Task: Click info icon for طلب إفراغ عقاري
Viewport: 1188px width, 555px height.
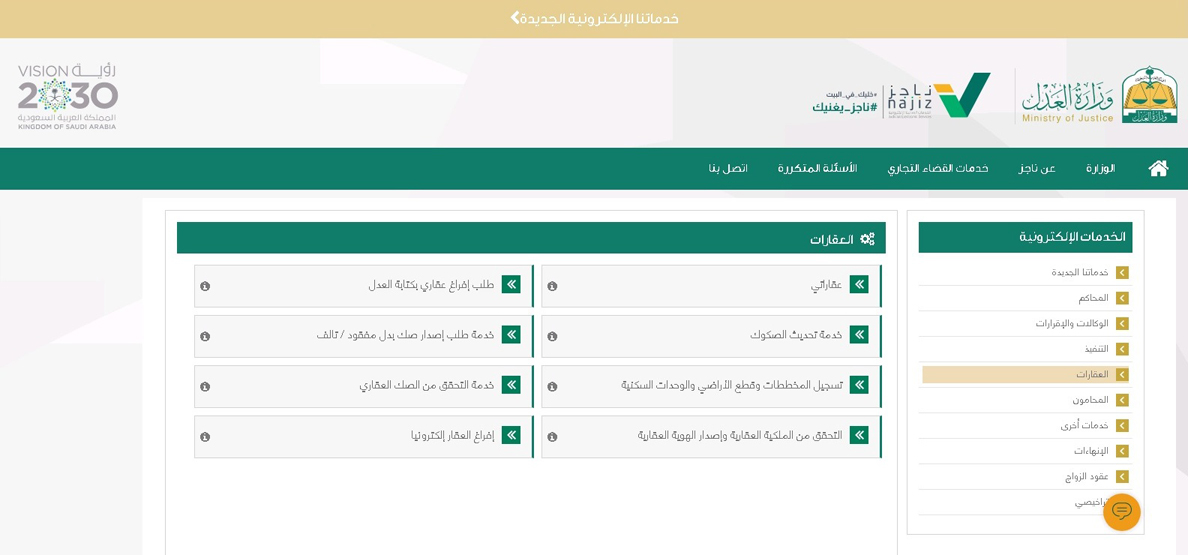Action: 205,286
